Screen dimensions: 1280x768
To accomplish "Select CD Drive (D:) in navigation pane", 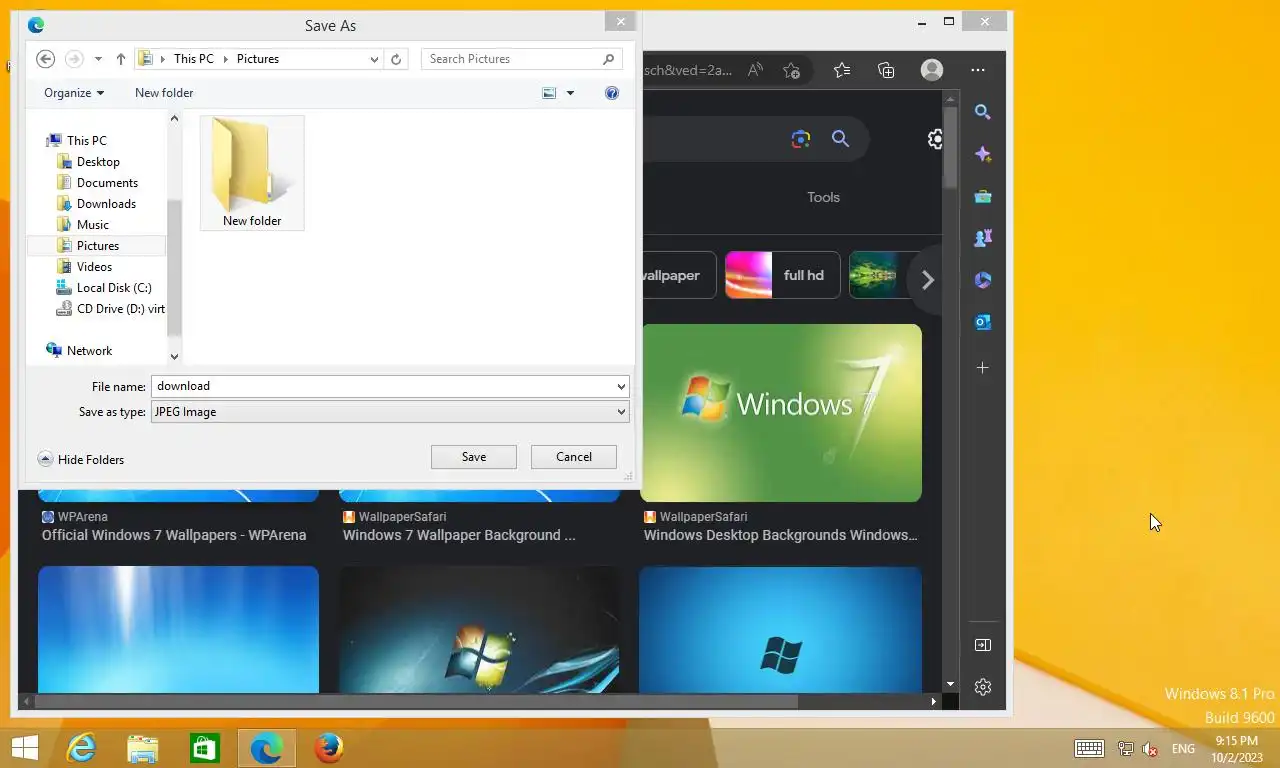I will 120,309.
